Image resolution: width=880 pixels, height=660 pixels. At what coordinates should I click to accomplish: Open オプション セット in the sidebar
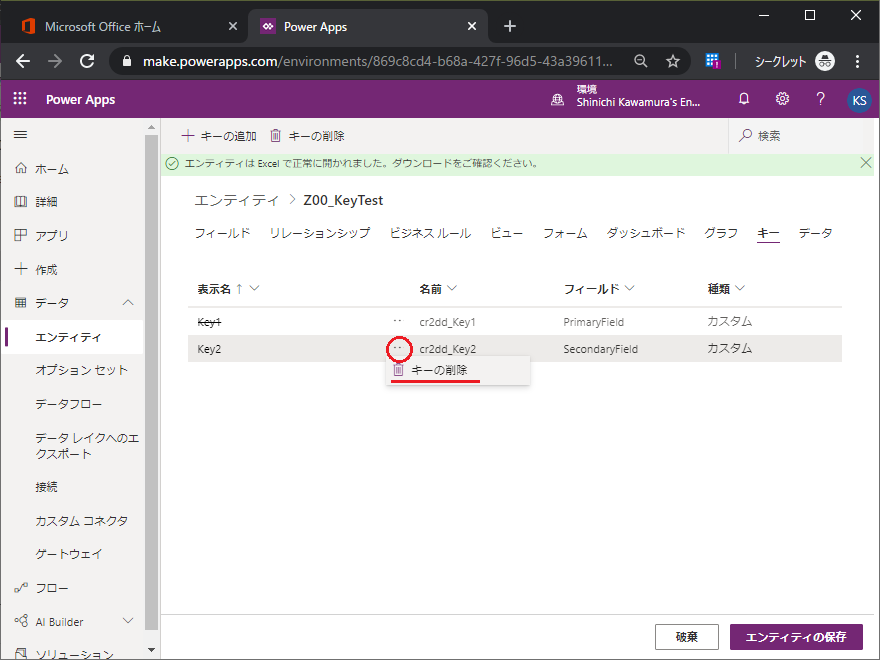[81, 370]
